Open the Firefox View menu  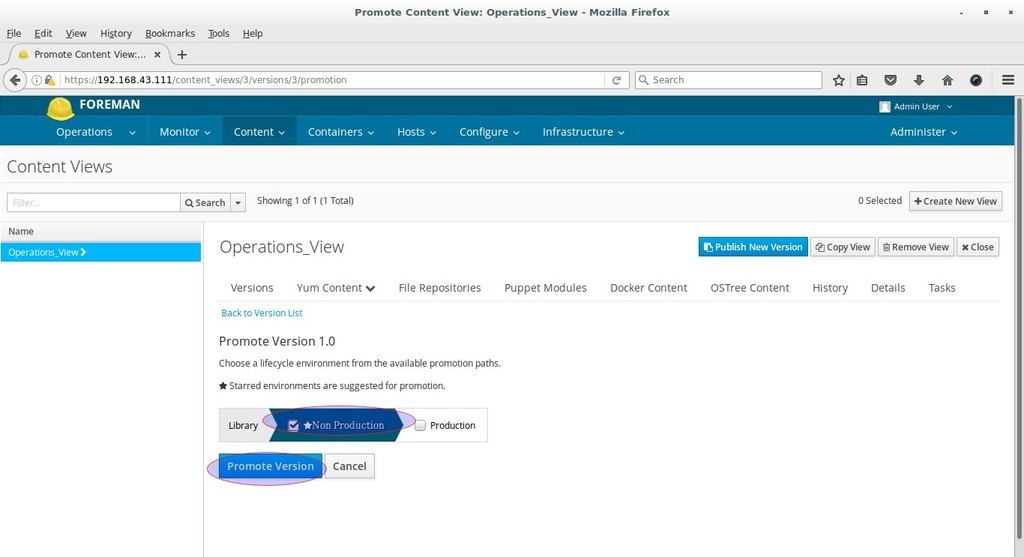tap(76, 33)
